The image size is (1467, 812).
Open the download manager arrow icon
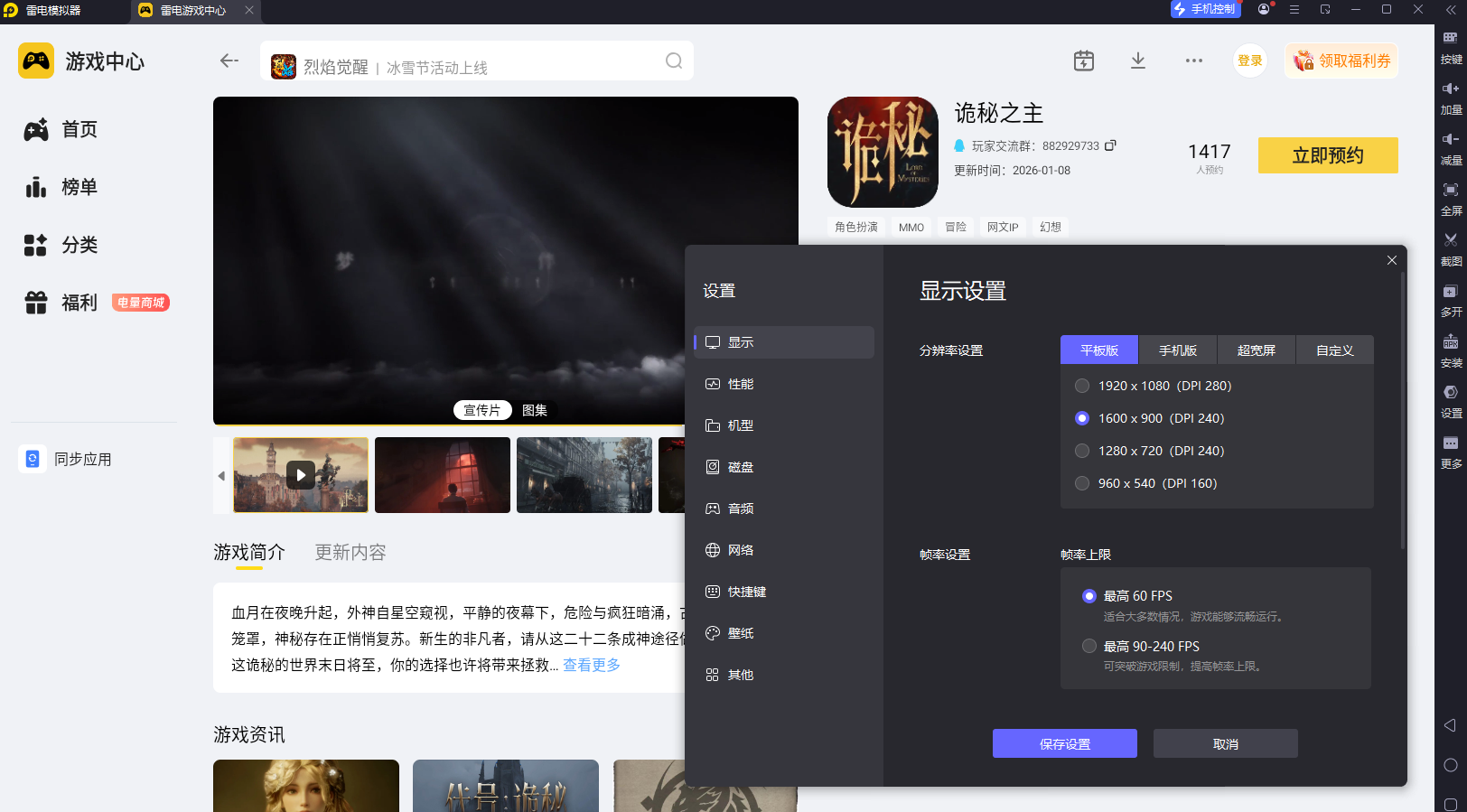pos(1138,61)
